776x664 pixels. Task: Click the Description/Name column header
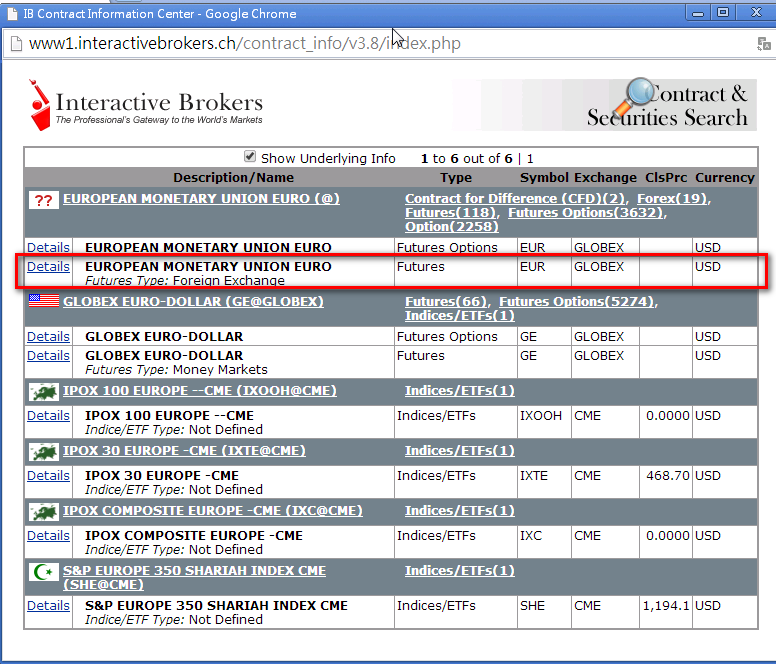coord(234,178)
